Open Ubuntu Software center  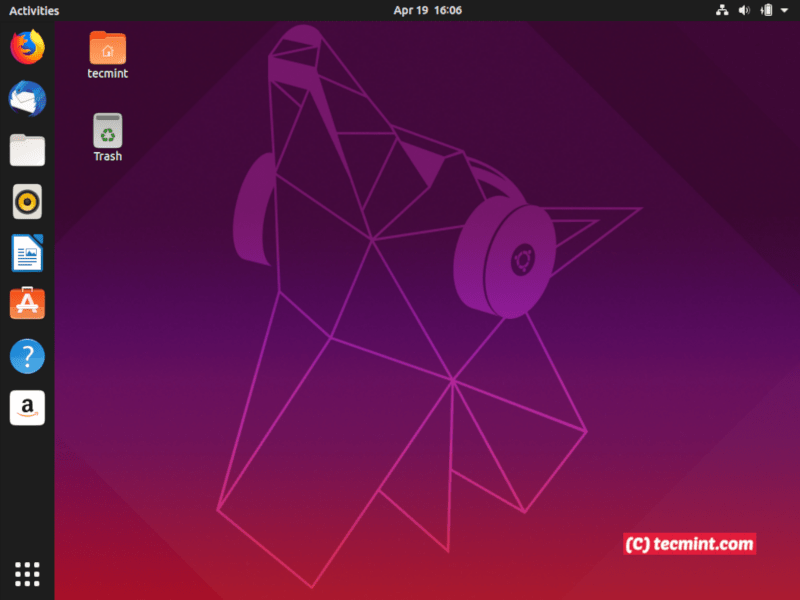pos(28,304)
